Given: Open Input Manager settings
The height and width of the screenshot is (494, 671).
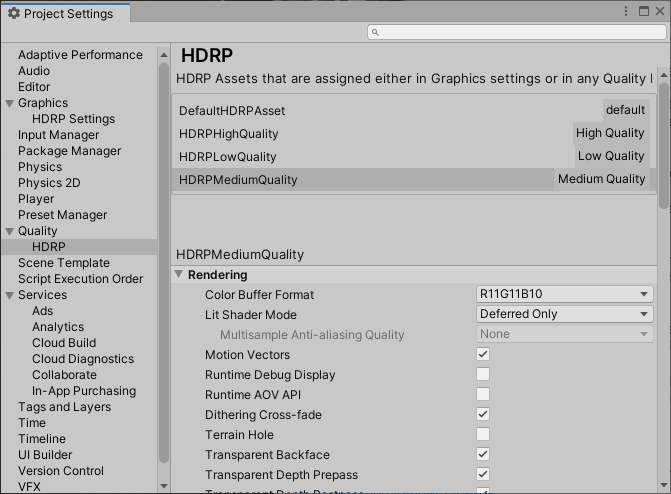Looking at the screenshot, I should (x=58, y=135).
